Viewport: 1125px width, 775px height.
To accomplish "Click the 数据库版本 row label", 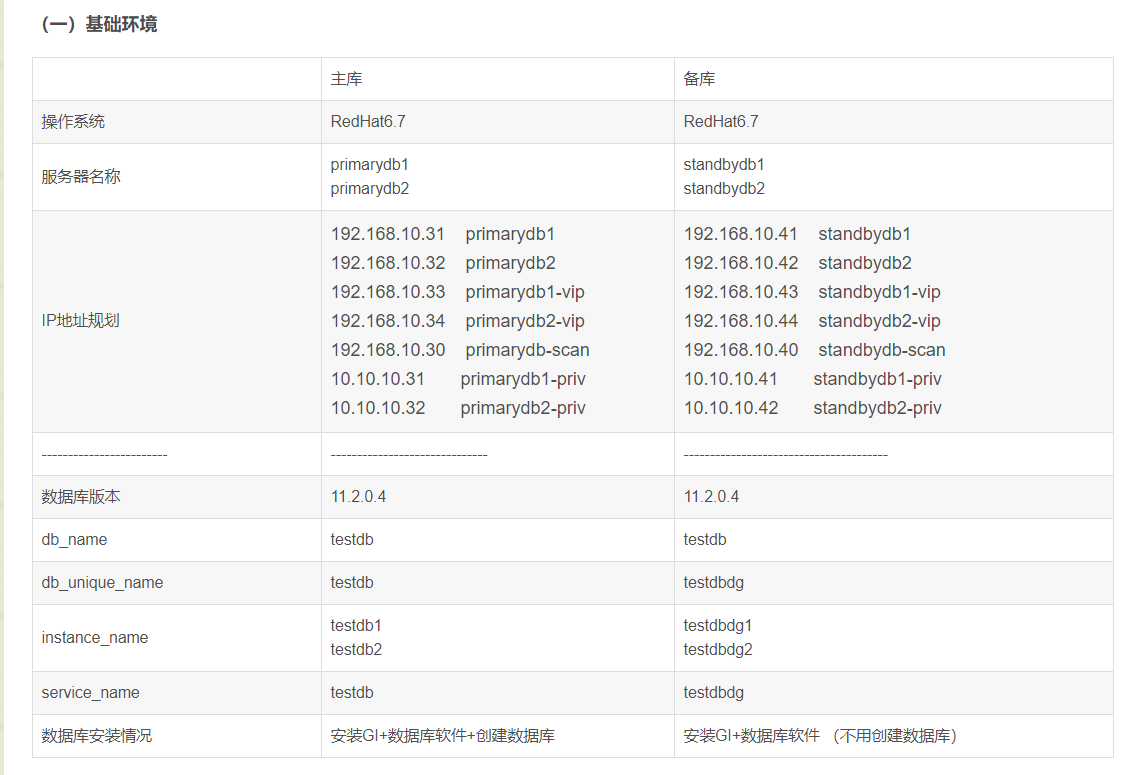I will (81, 497).
